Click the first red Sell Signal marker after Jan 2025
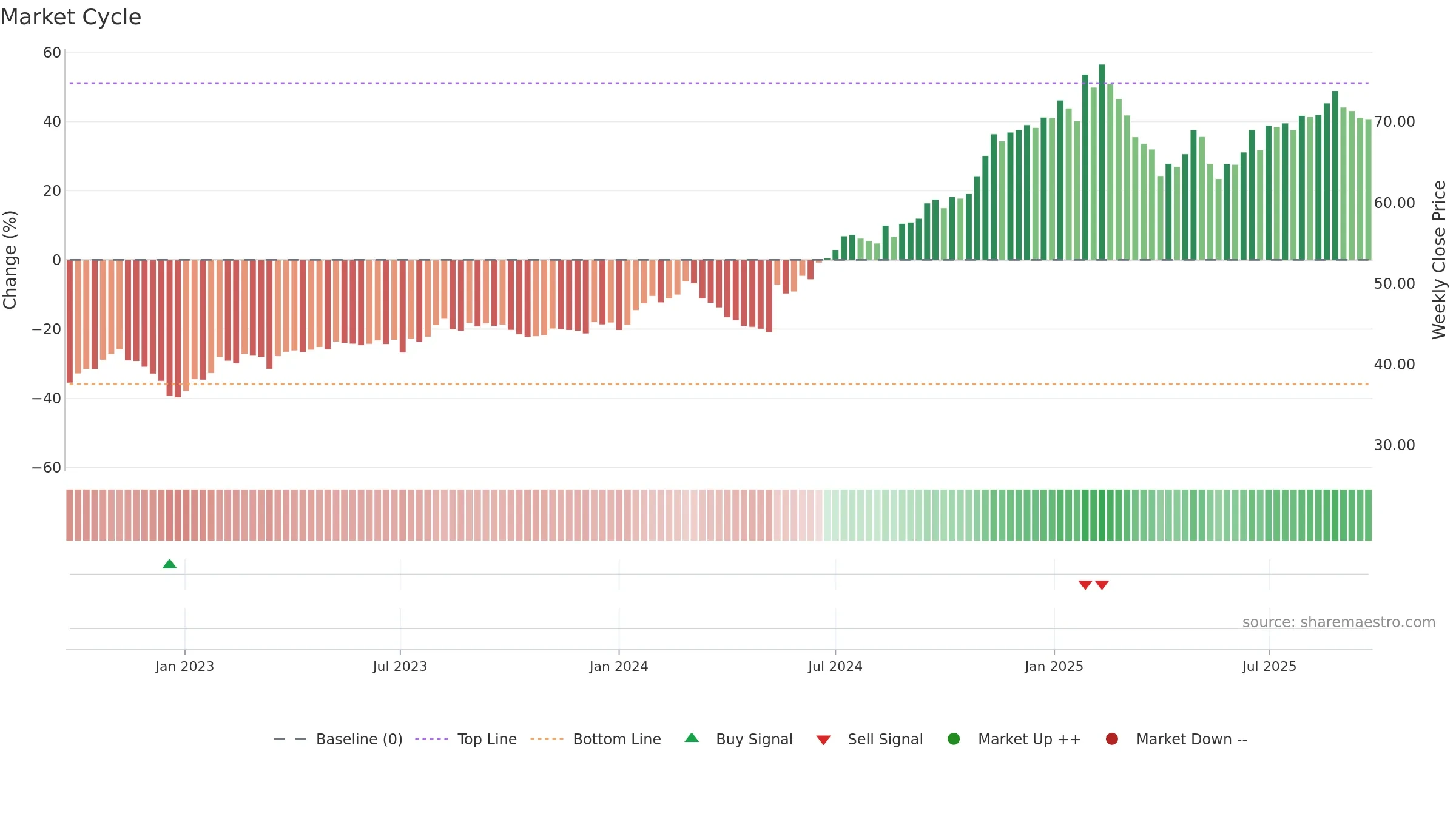This screenshot has height=819, width=1456. (x=1085, y=585)
